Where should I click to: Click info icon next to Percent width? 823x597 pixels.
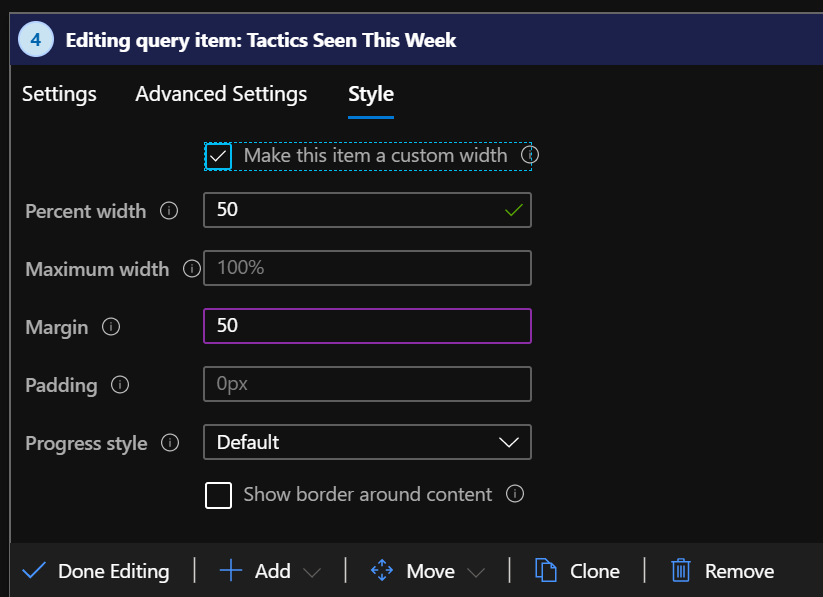click(169, 211)
